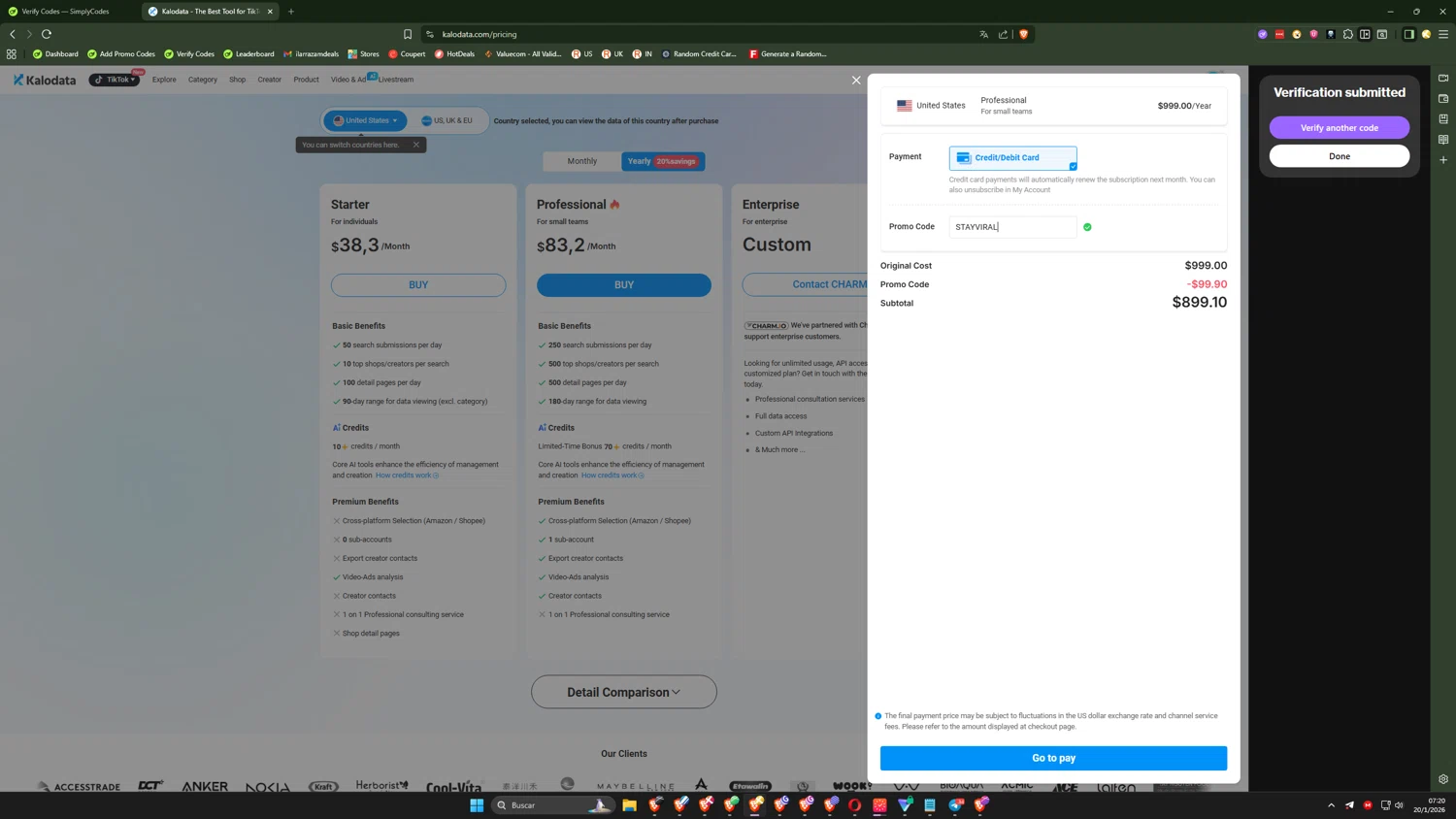Click the Kalodata logo
1456x819 pixels.
[x=45, y=80]
